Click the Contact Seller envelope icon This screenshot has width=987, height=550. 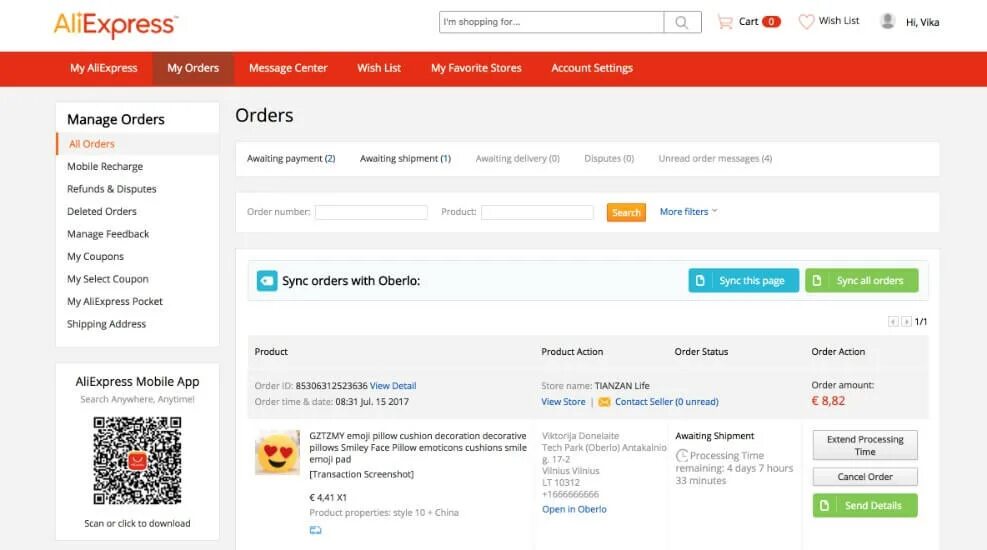coord(604,402)
